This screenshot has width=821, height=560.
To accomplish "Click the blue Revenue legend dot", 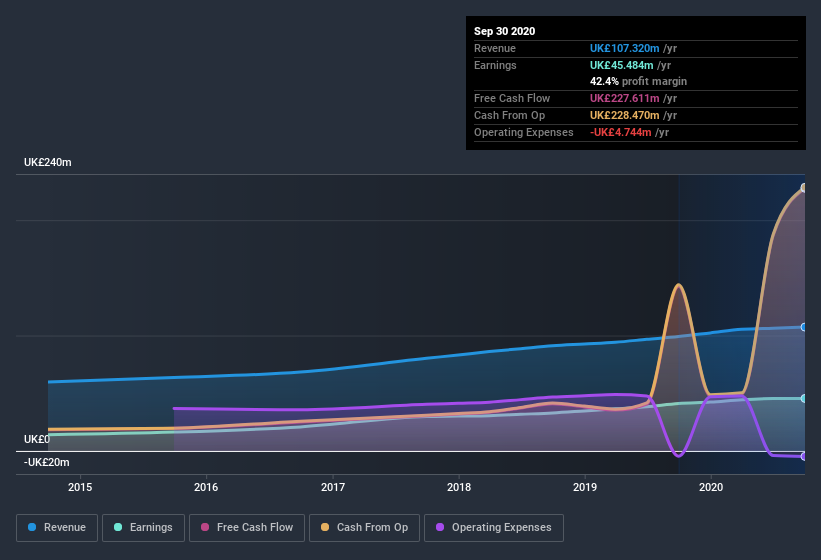I will coord(32,527).
